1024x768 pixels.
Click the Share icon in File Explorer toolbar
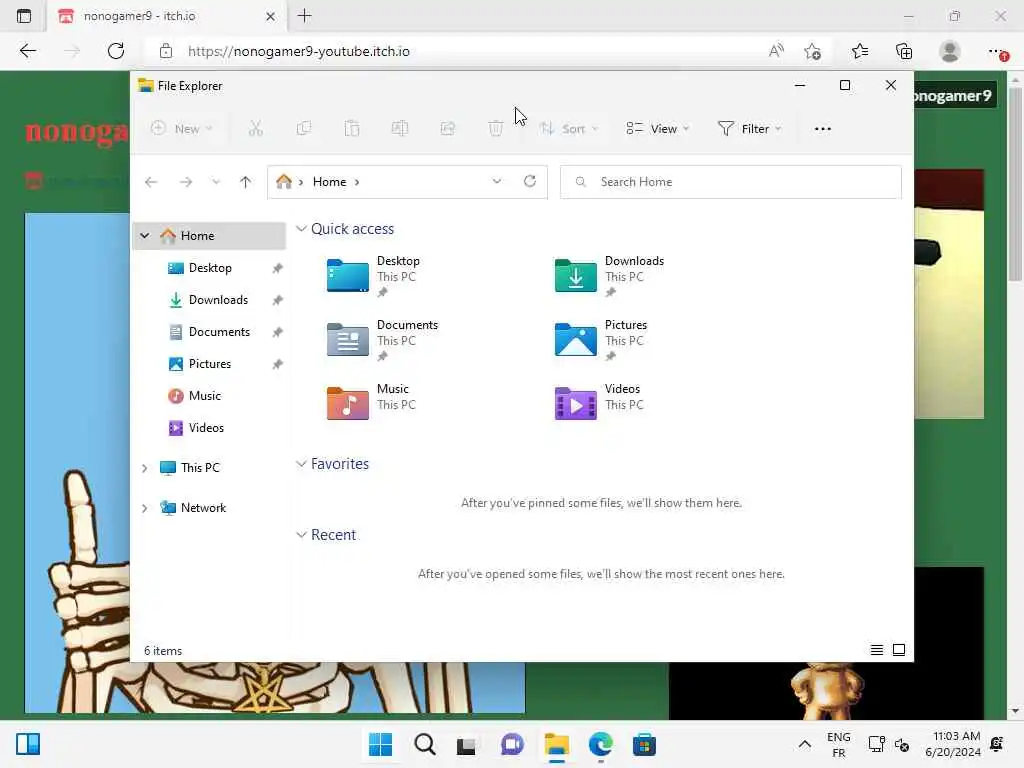(448, 129)
